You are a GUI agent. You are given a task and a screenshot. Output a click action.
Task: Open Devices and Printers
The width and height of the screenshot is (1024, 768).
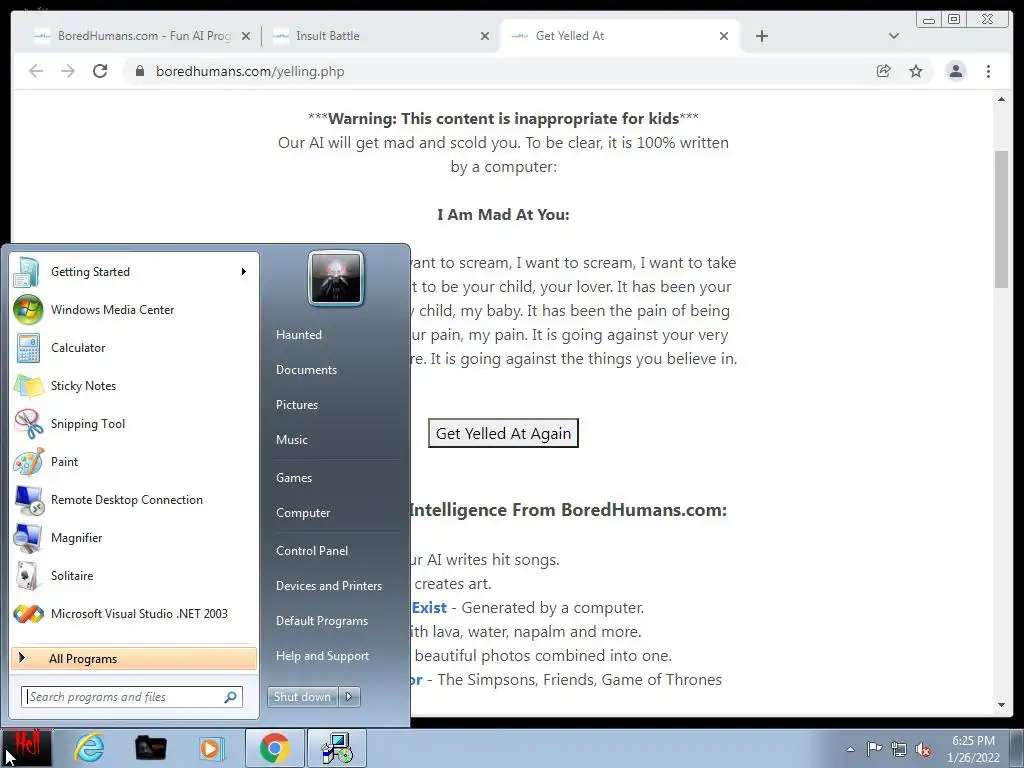point(328,586)
